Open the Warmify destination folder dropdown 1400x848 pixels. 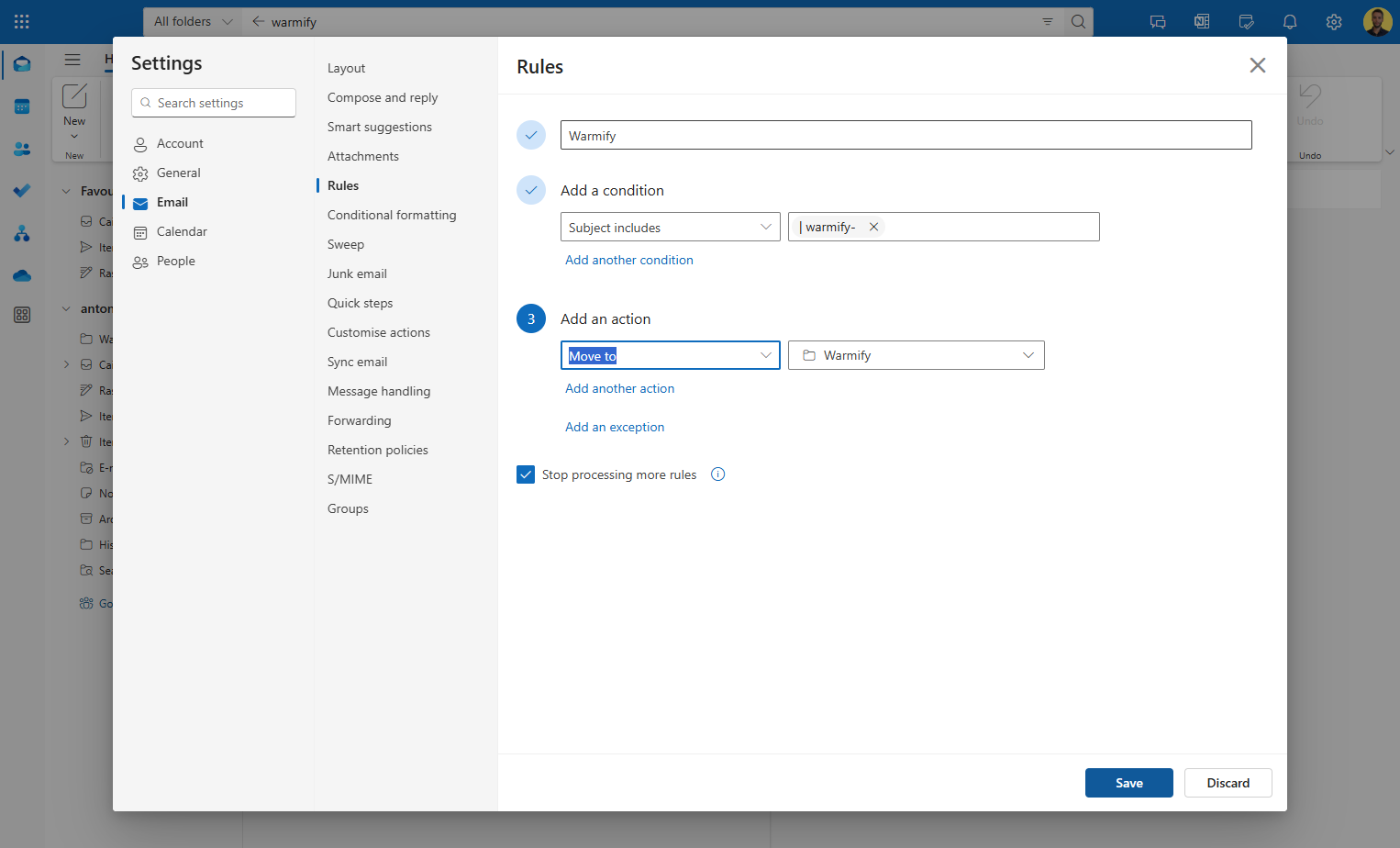pos(917,355)
